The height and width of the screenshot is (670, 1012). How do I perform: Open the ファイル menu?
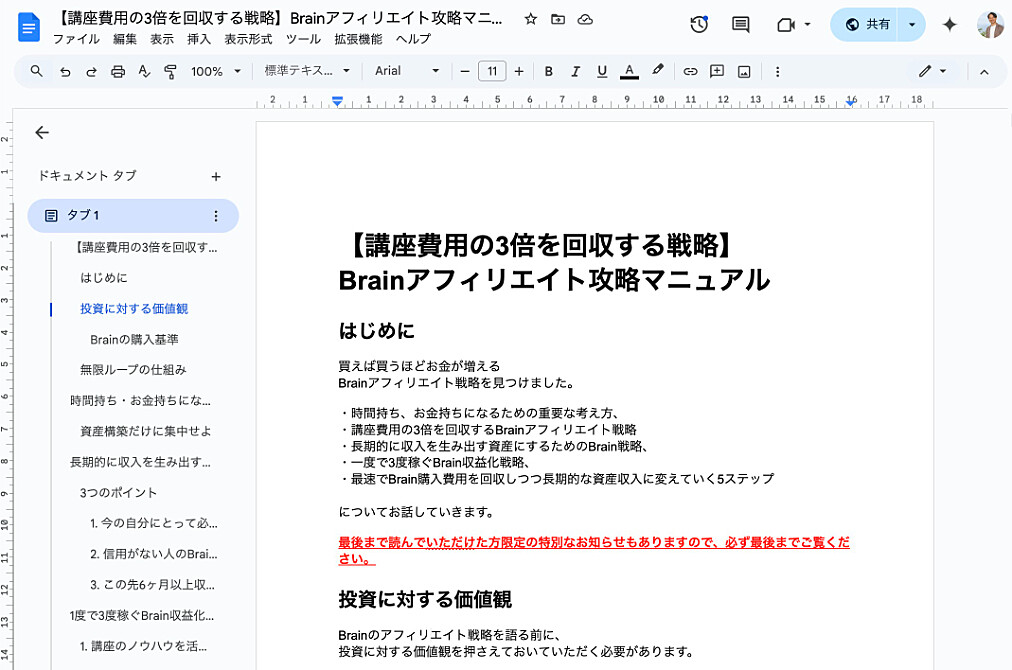[x=76, y=39]
